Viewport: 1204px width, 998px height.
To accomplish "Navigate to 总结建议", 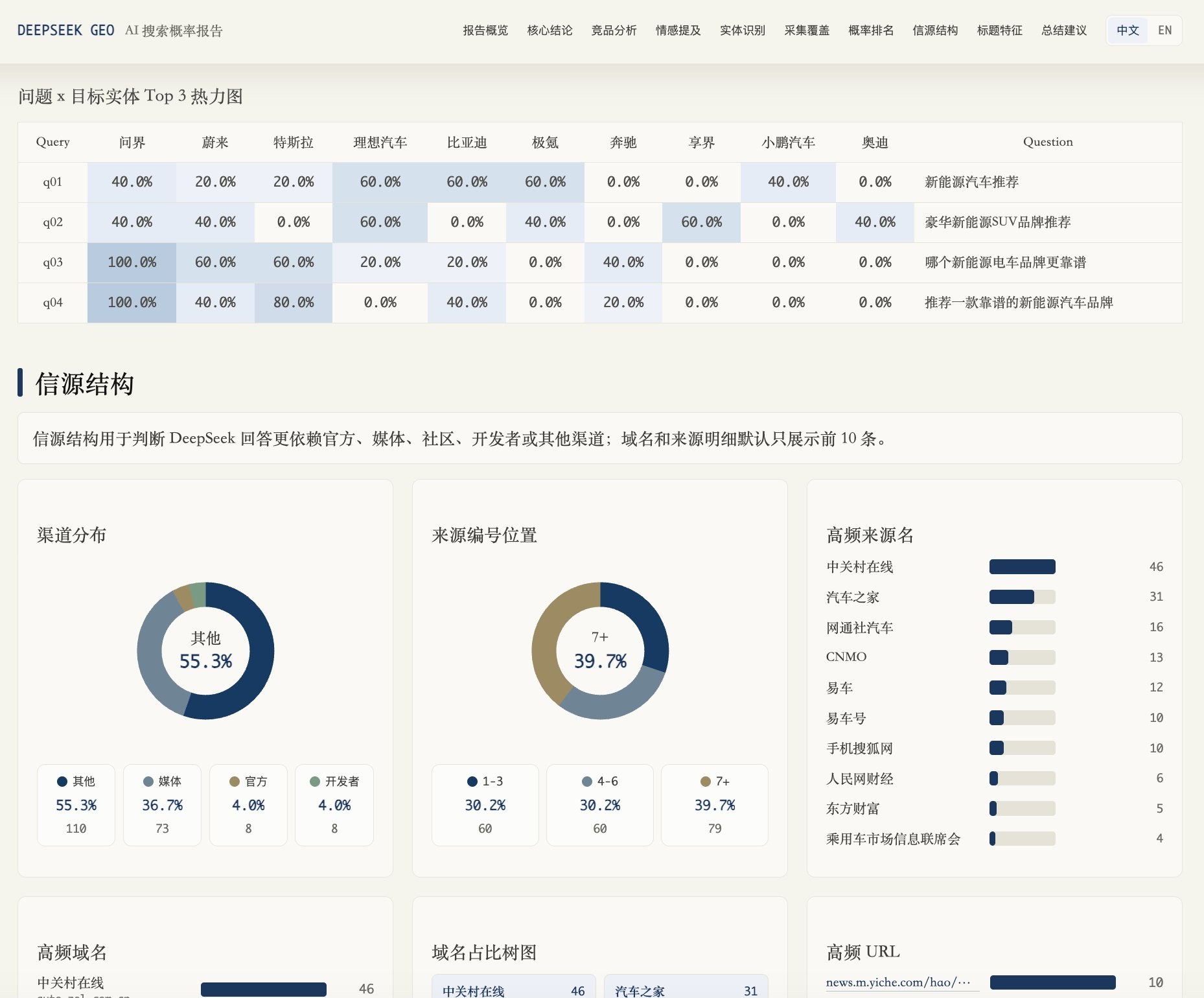I will [1064, 30].
